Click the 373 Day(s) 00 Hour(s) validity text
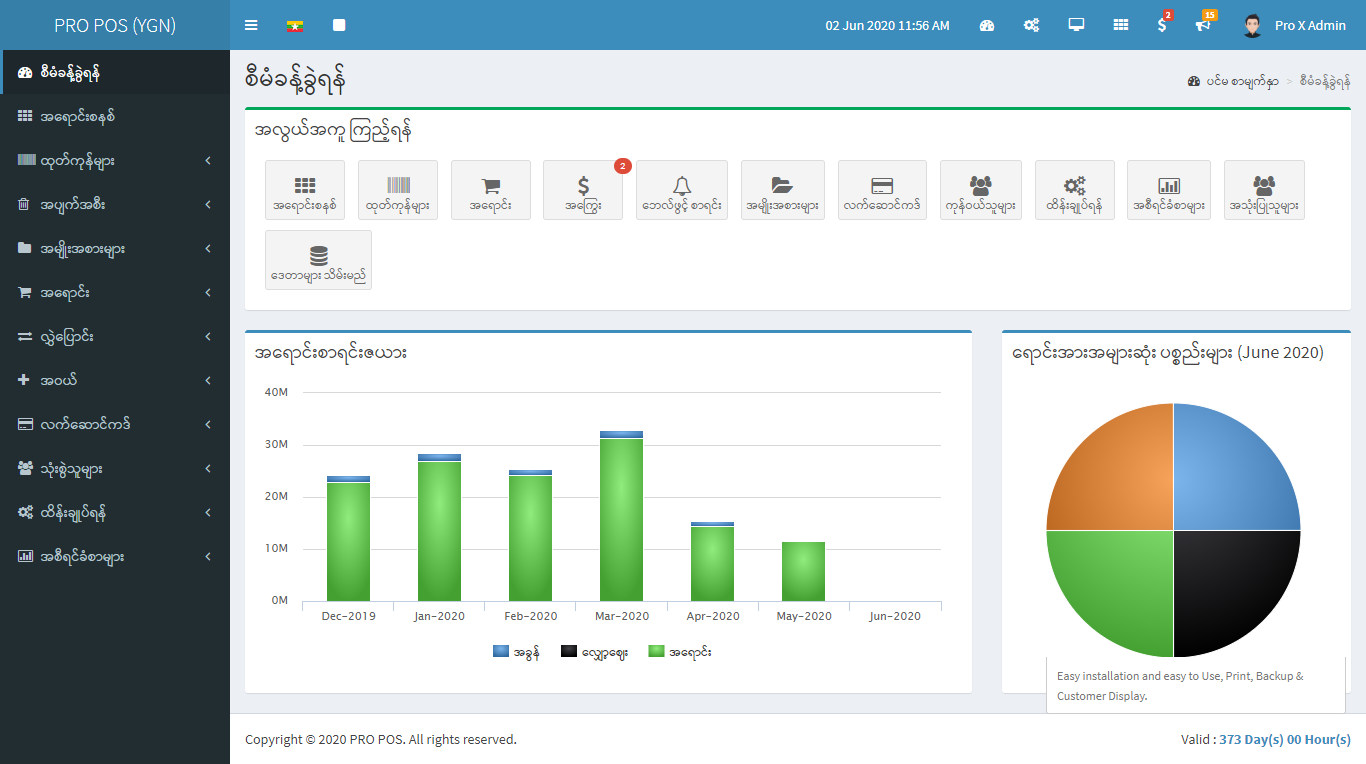 [1285, 740]
